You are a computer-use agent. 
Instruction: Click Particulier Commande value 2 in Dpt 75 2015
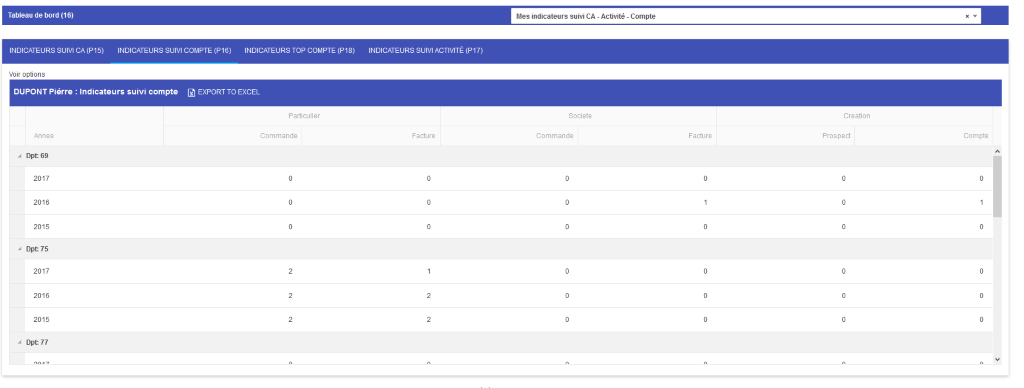pos(291,319)
